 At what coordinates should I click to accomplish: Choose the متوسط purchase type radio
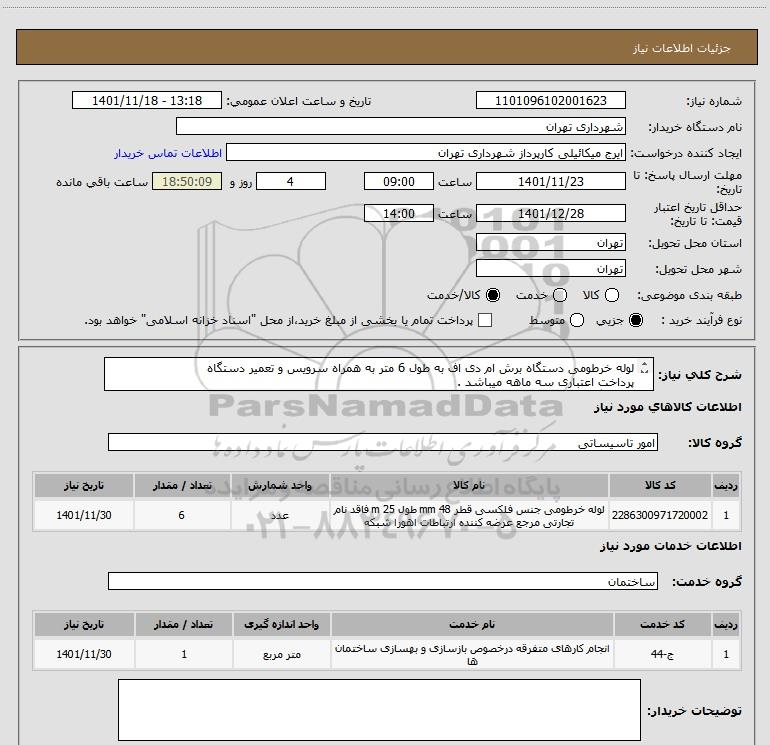[x=577, y=320]
